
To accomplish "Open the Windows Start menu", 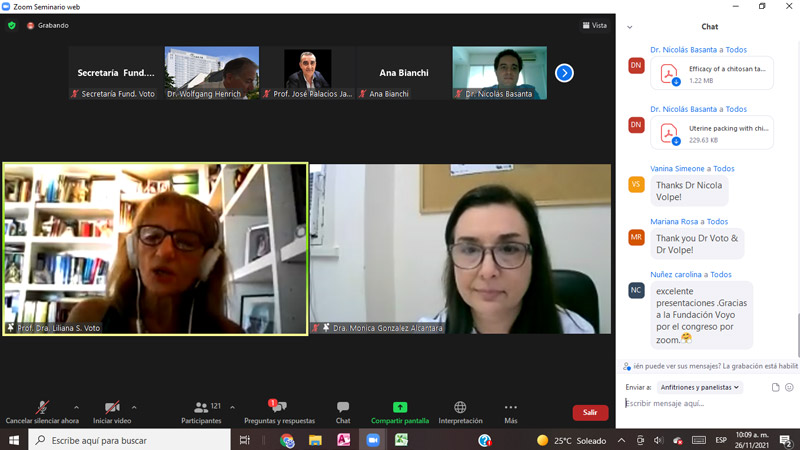I will [14, 440].
